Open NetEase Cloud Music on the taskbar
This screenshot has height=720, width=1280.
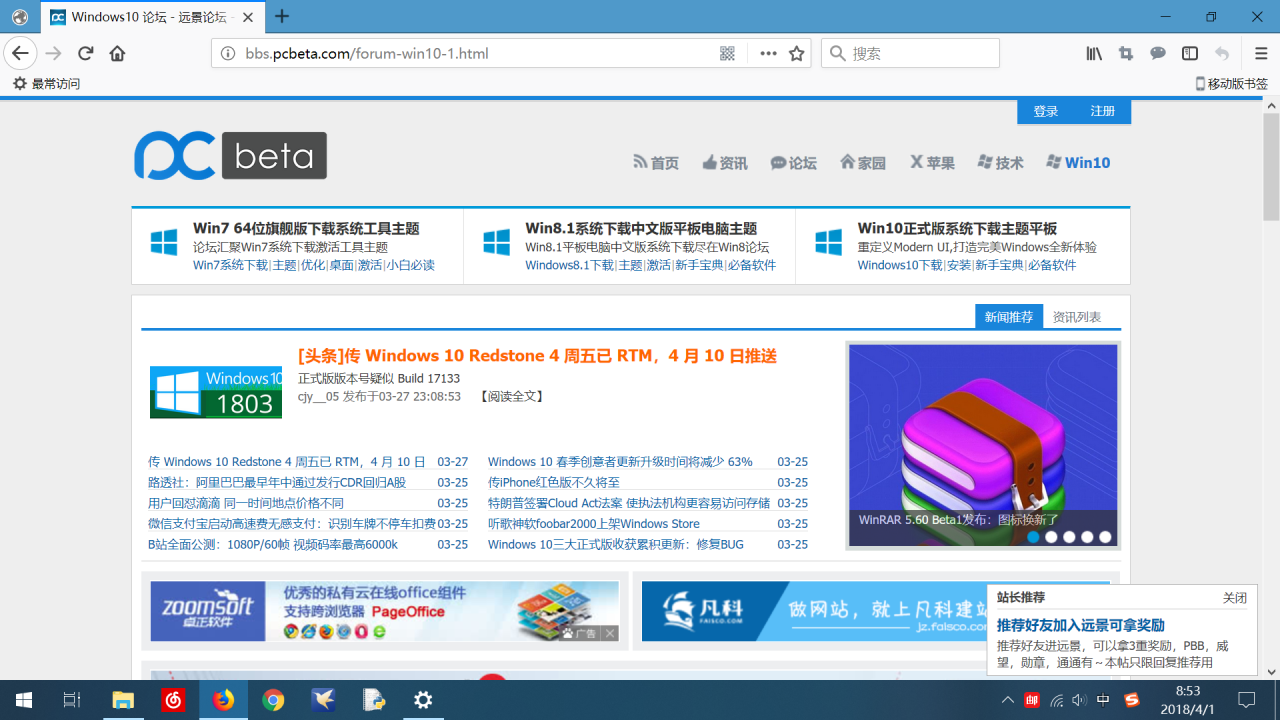tap(172, 700)
